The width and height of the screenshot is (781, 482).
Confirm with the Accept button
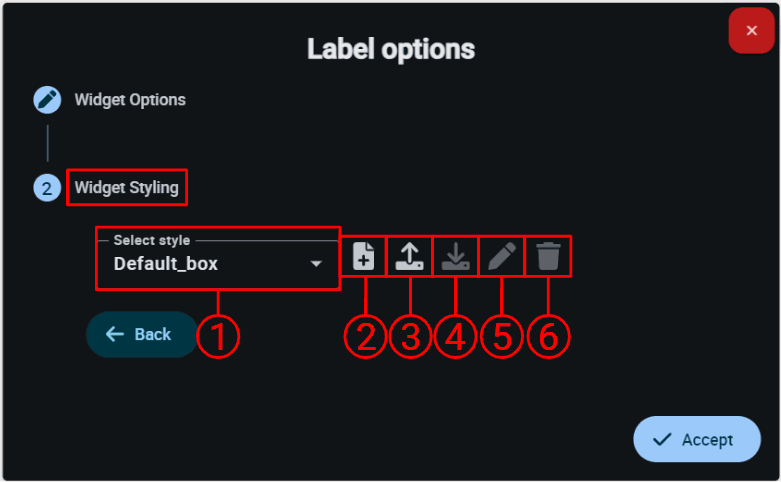(696, 440)
